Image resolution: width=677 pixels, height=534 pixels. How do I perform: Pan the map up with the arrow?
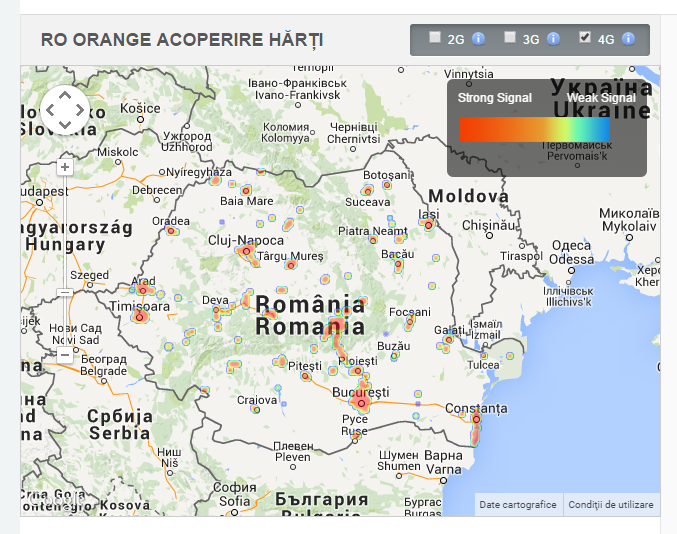click(x=64, y=95)
